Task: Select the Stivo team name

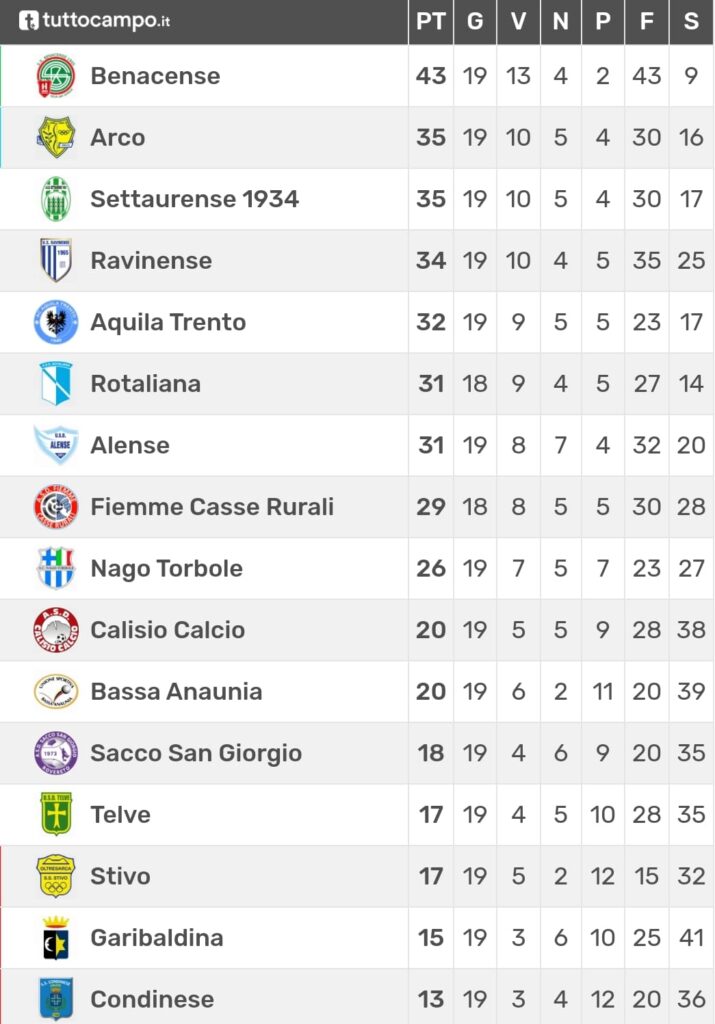Action: coord(120,876)
